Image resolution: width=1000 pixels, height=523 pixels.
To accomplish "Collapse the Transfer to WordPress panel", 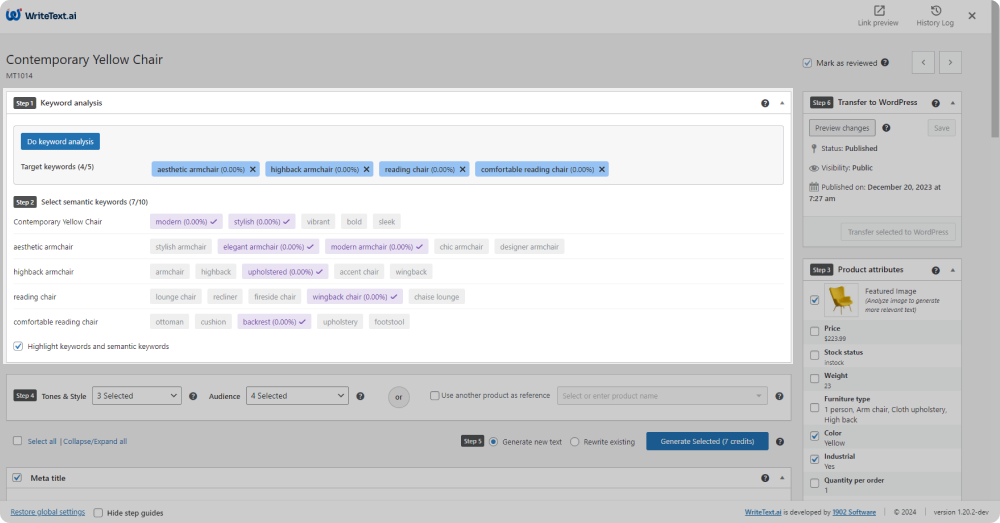I will point(953,103).
